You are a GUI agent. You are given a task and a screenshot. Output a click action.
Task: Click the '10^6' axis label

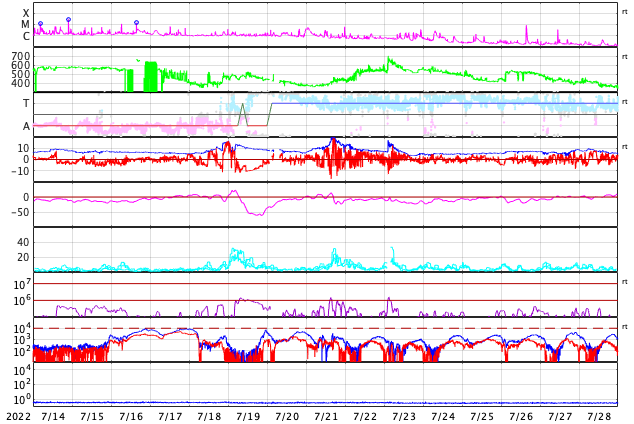[x=22, y=300]
